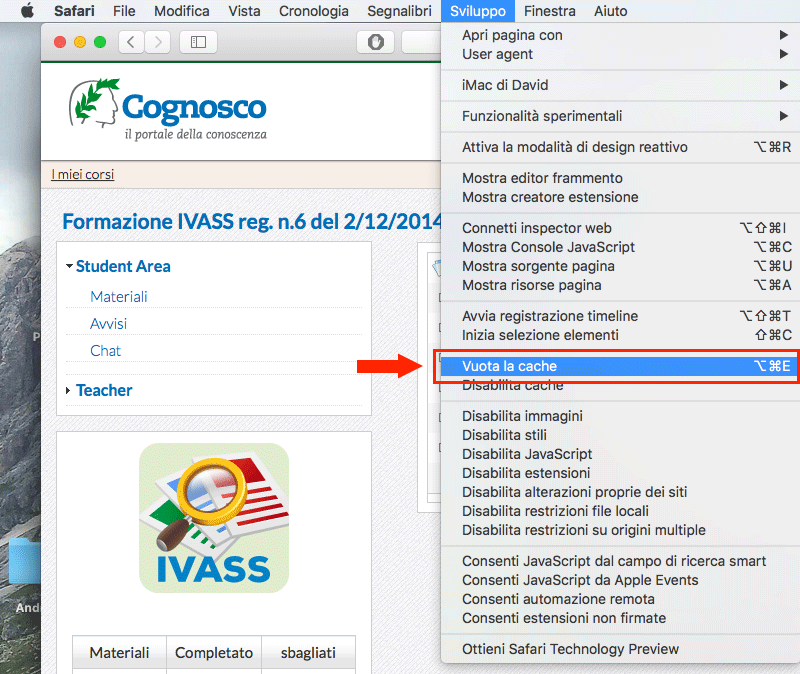Toggle Disabilita estensioni
The image size is (800, 674).
pyautogui.click(x=620, y=472)
